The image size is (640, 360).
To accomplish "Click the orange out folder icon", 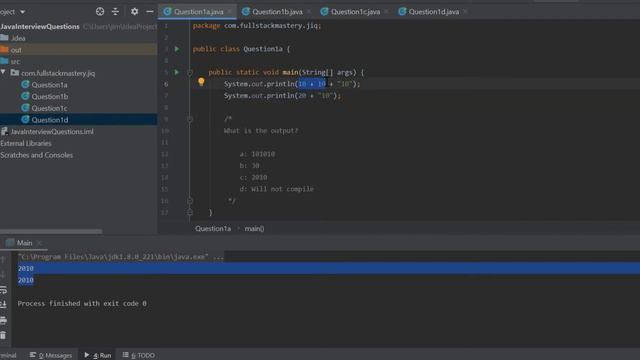I will 4,49.
